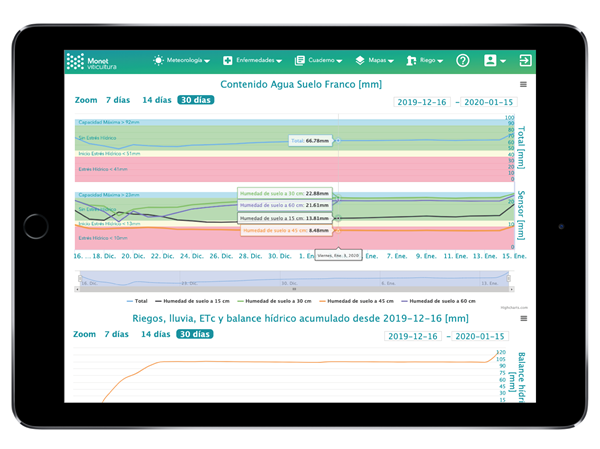Click the logout exit icon
The width and height of the screenshot is (600, 449).
coord(525,61)
